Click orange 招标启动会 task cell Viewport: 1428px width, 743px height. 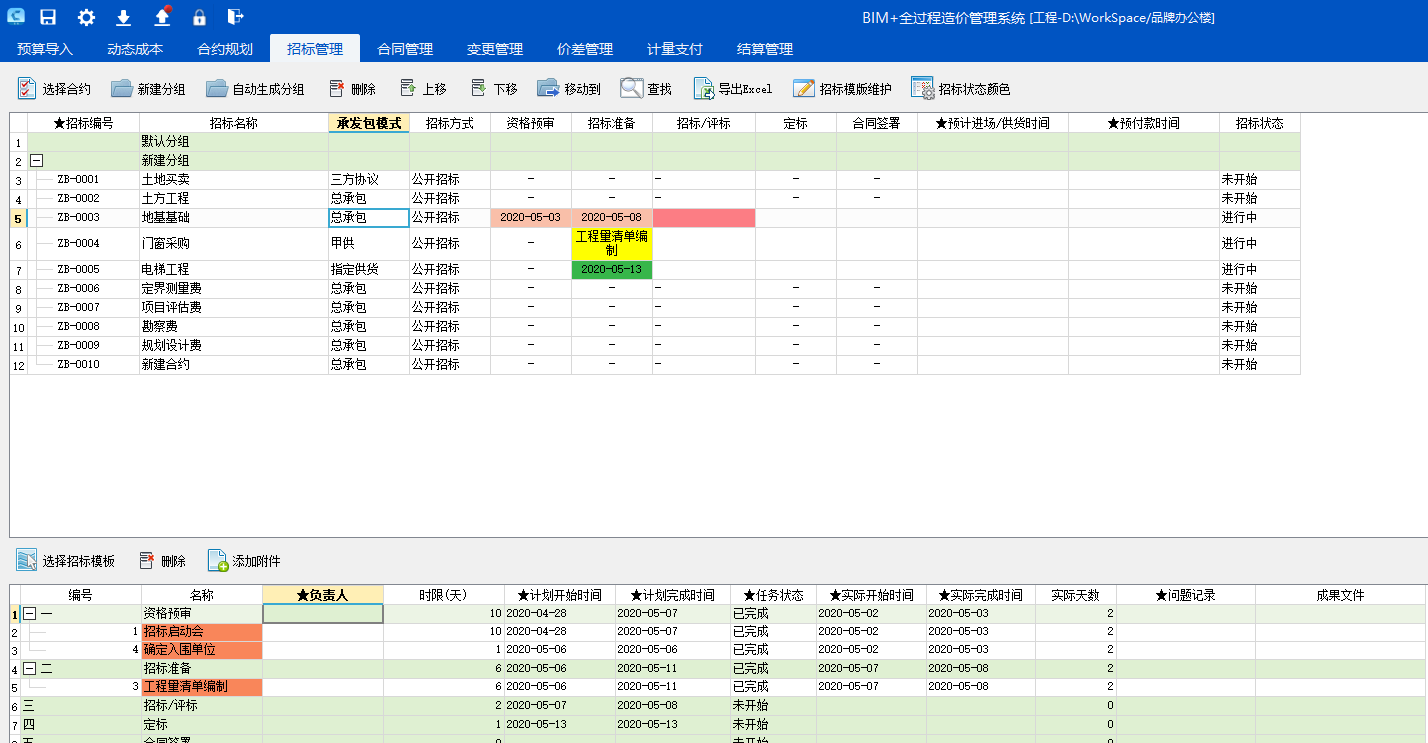coord(201,632)
